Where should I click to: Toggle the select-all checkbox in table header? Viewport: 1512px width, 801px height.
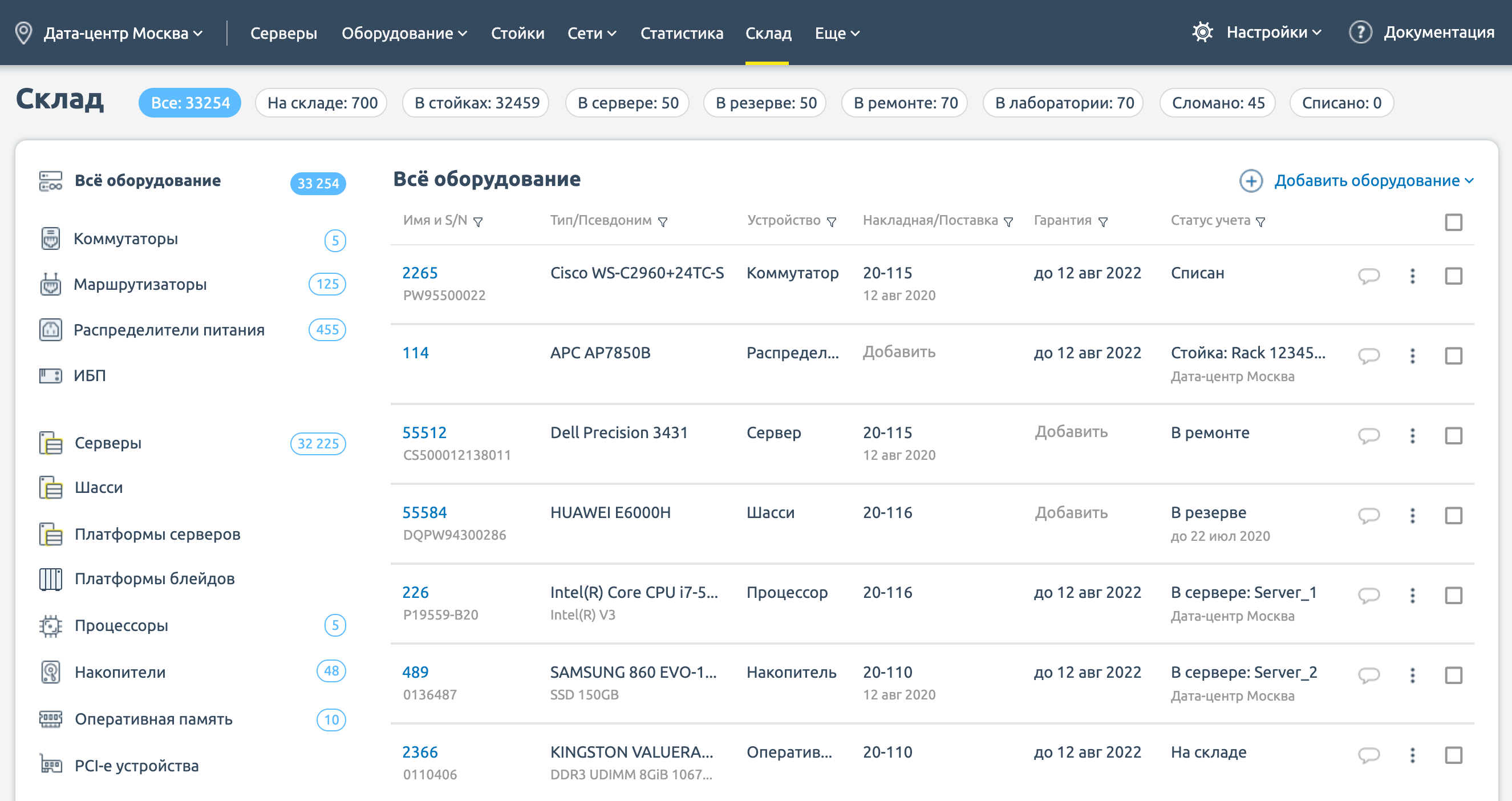pyautogui.click(x=1453, y=222)
